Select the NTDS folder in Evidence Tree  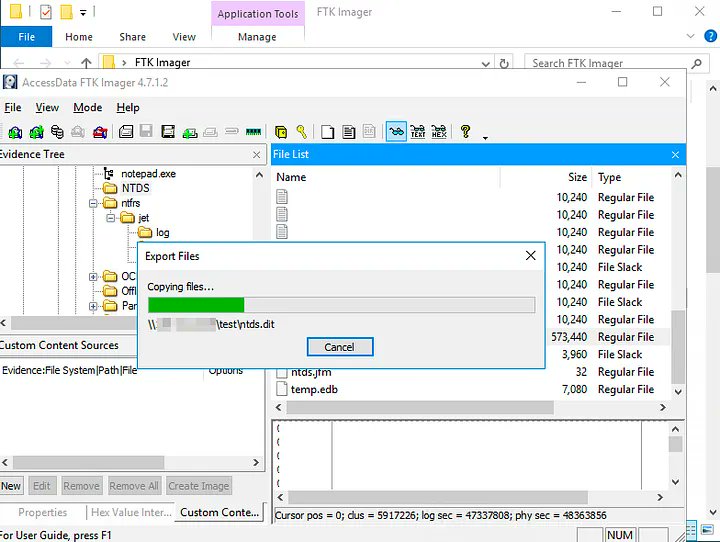pos(135,188)
